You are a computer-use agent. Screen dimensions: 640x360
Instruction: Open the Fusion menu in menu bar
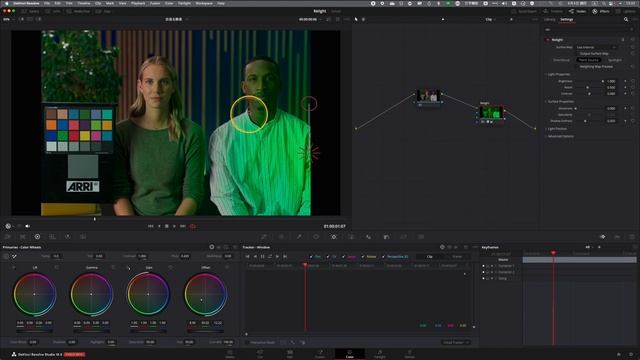(155, 3)
